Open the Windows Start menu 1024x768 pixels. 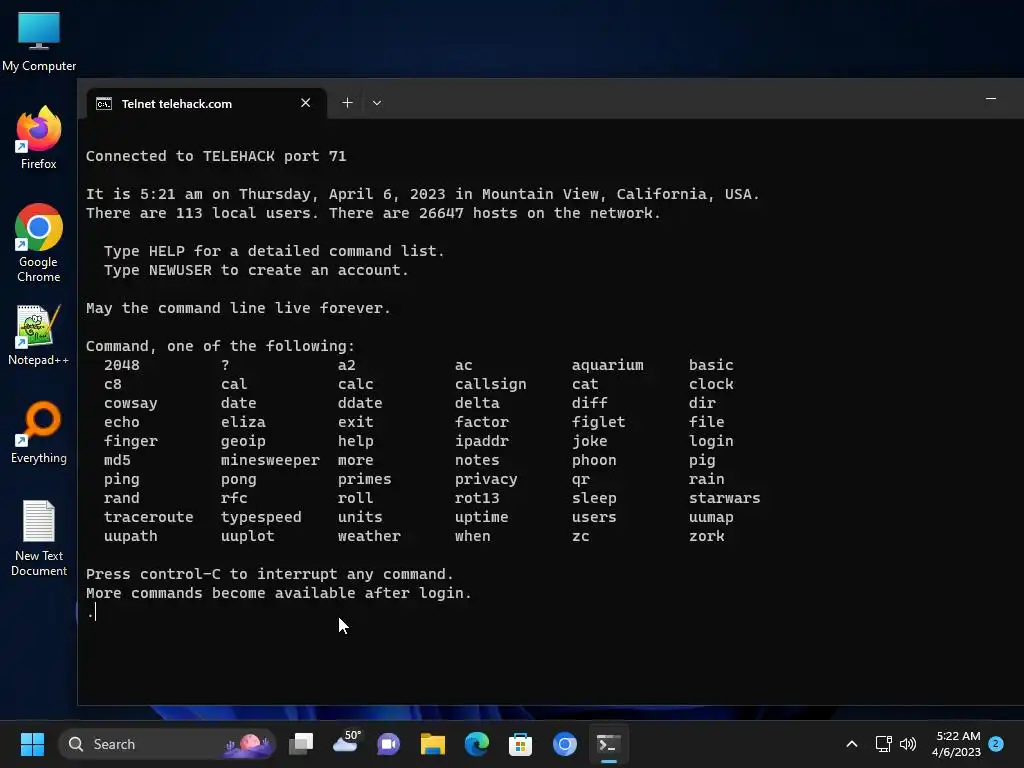pyautogui.click(x=32, y=744)
